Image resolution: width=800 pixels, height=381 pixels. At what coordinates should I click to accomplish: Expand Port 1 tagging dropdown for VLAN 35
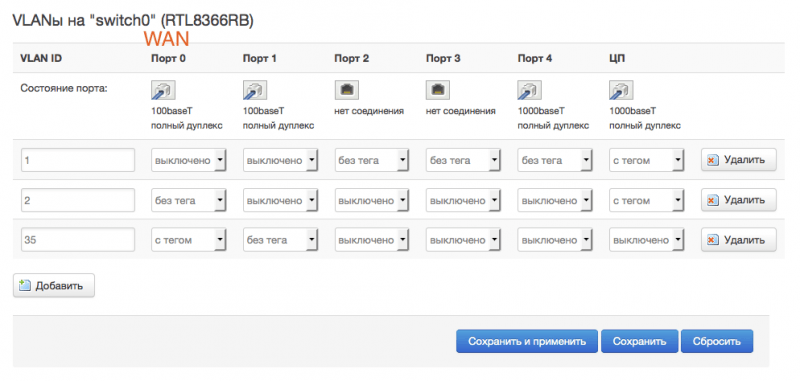coord(280,240)
